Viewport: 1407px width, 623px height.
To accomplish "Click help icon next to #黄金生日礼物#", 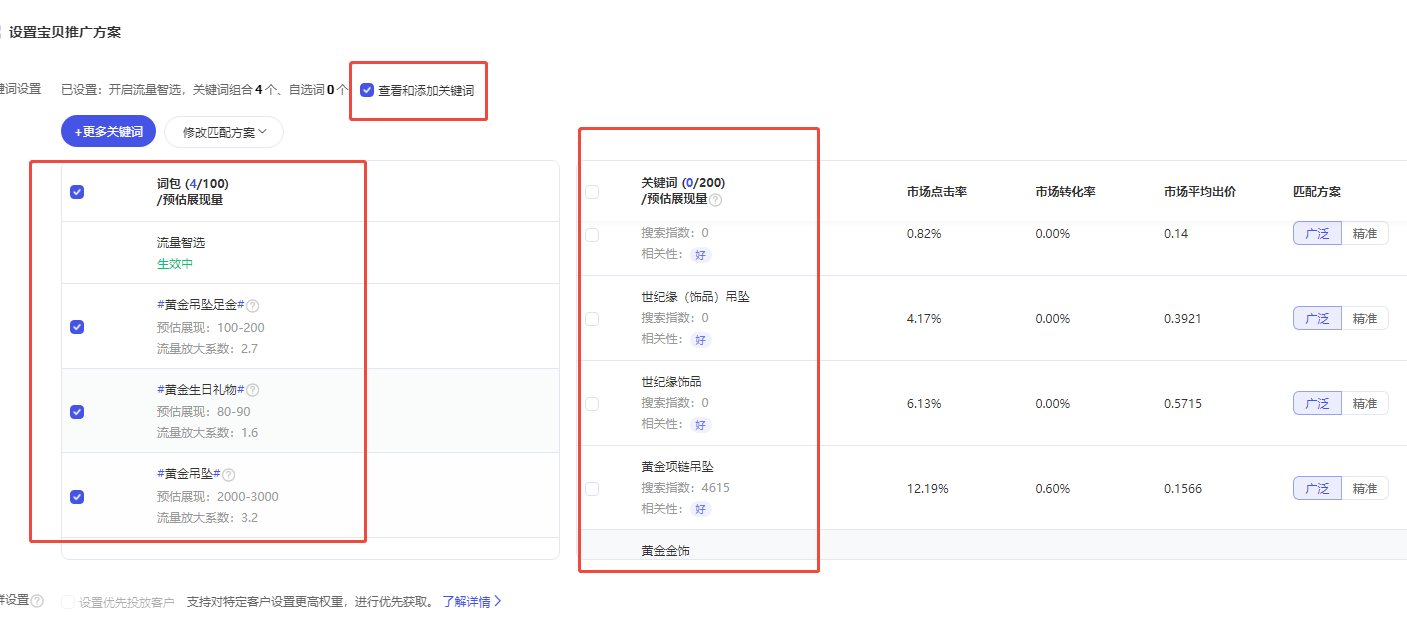I will (x=253, y=390).
